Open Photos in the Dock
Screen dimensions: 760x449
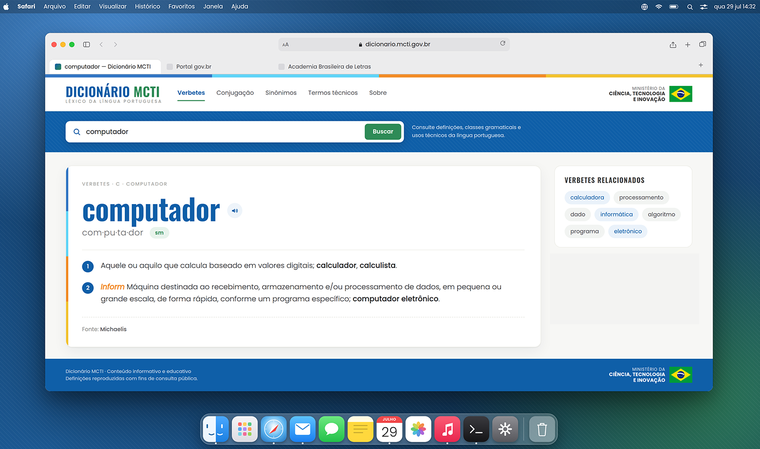point(418,429)
